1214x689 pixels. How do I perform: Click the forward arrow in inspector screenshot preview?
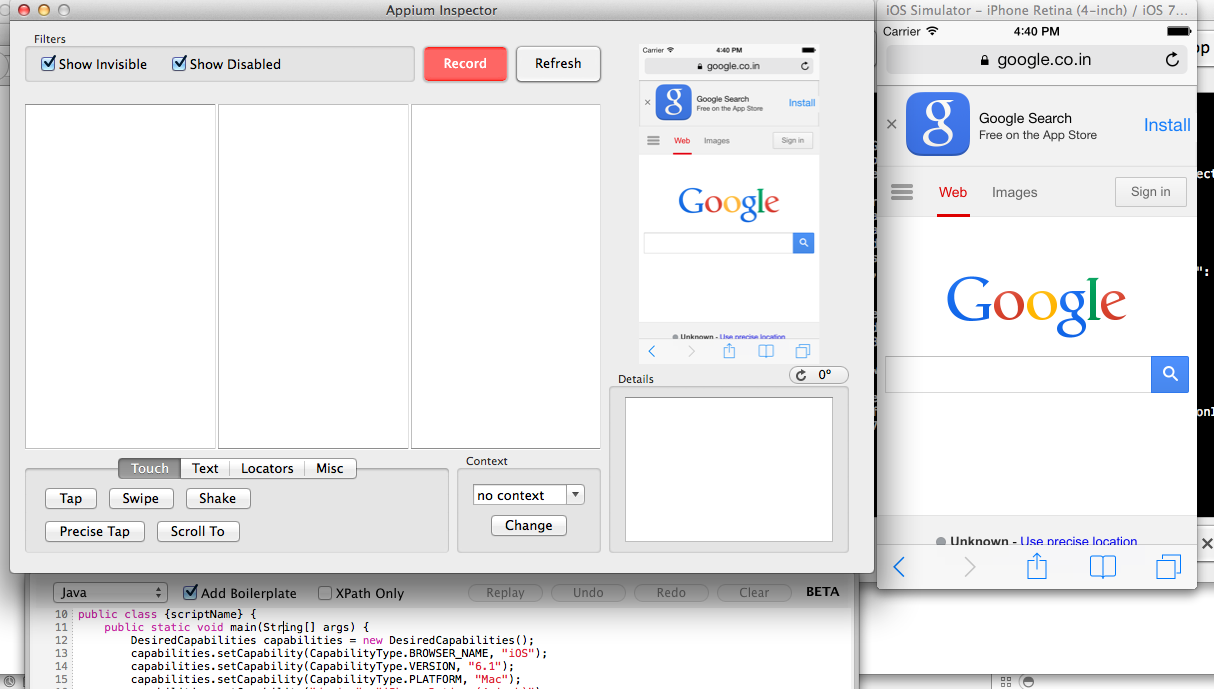tap(691, 351)
